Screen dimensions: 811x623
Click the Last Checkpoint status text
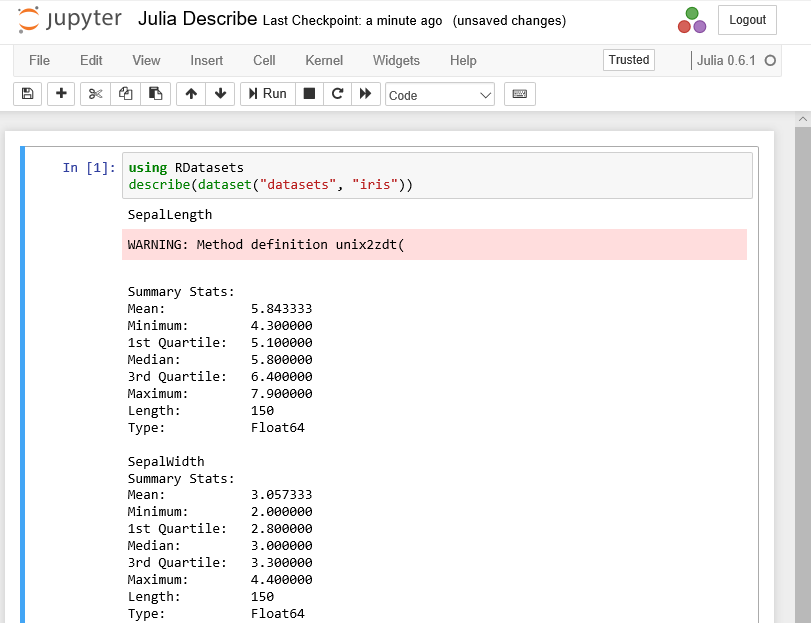click(352, 21)
